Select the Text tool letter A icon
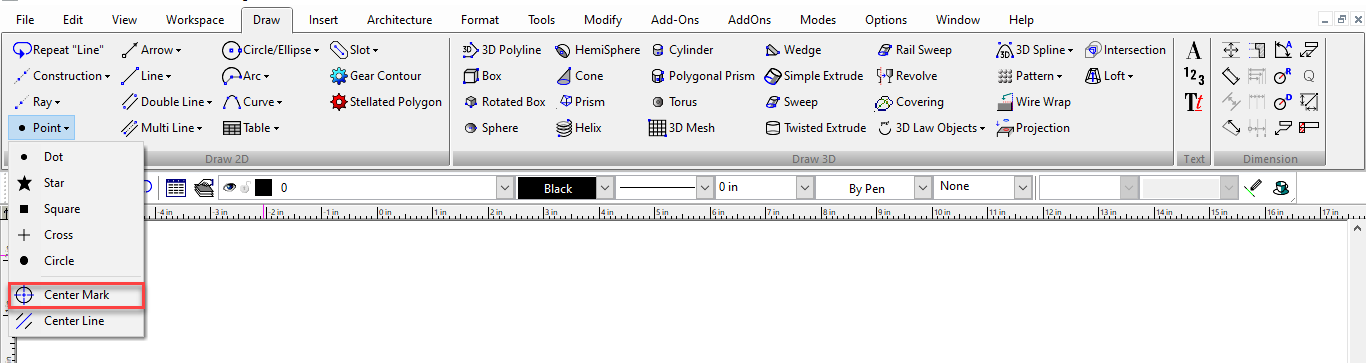 1193,51
